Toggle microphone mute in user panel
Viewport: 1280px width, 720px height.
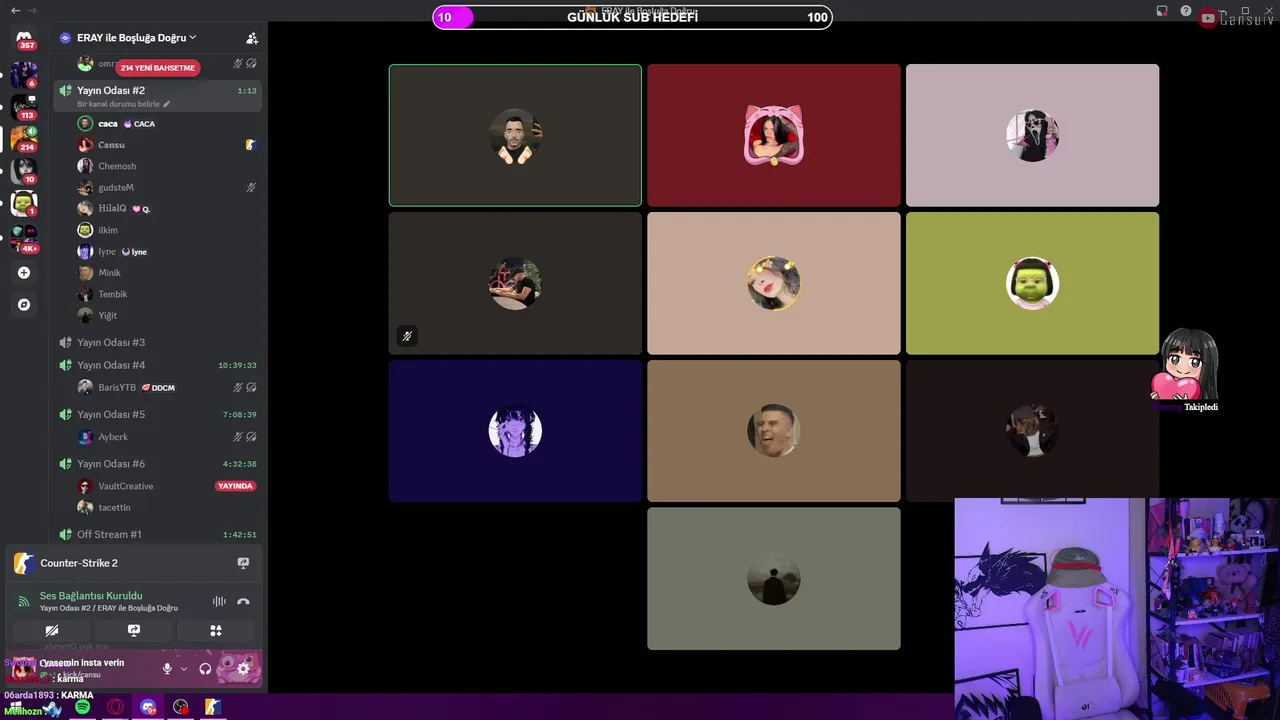coord(167,669)
